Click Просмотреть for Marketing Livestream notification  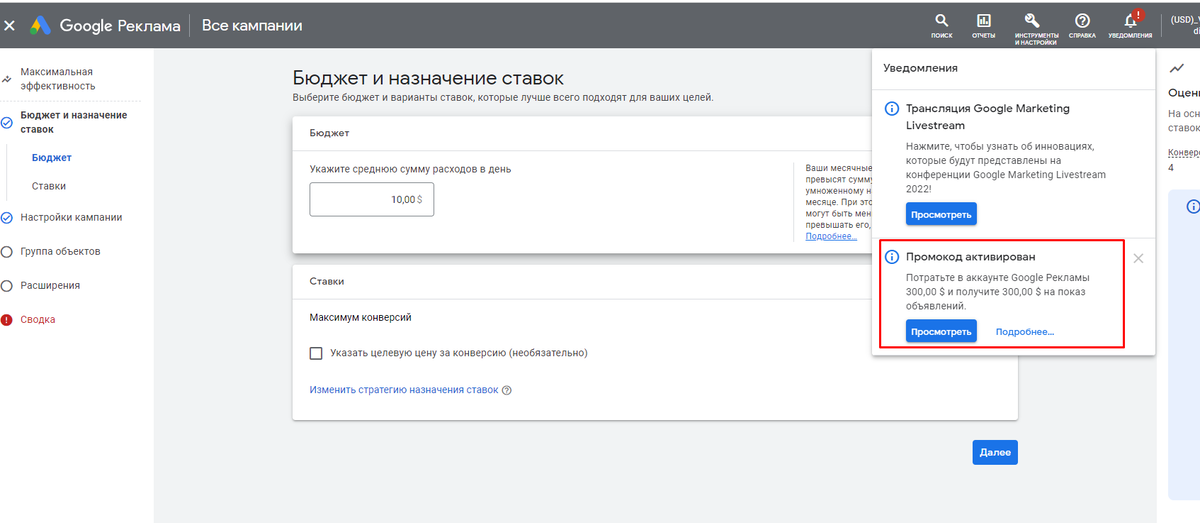[x=941, y=213]
